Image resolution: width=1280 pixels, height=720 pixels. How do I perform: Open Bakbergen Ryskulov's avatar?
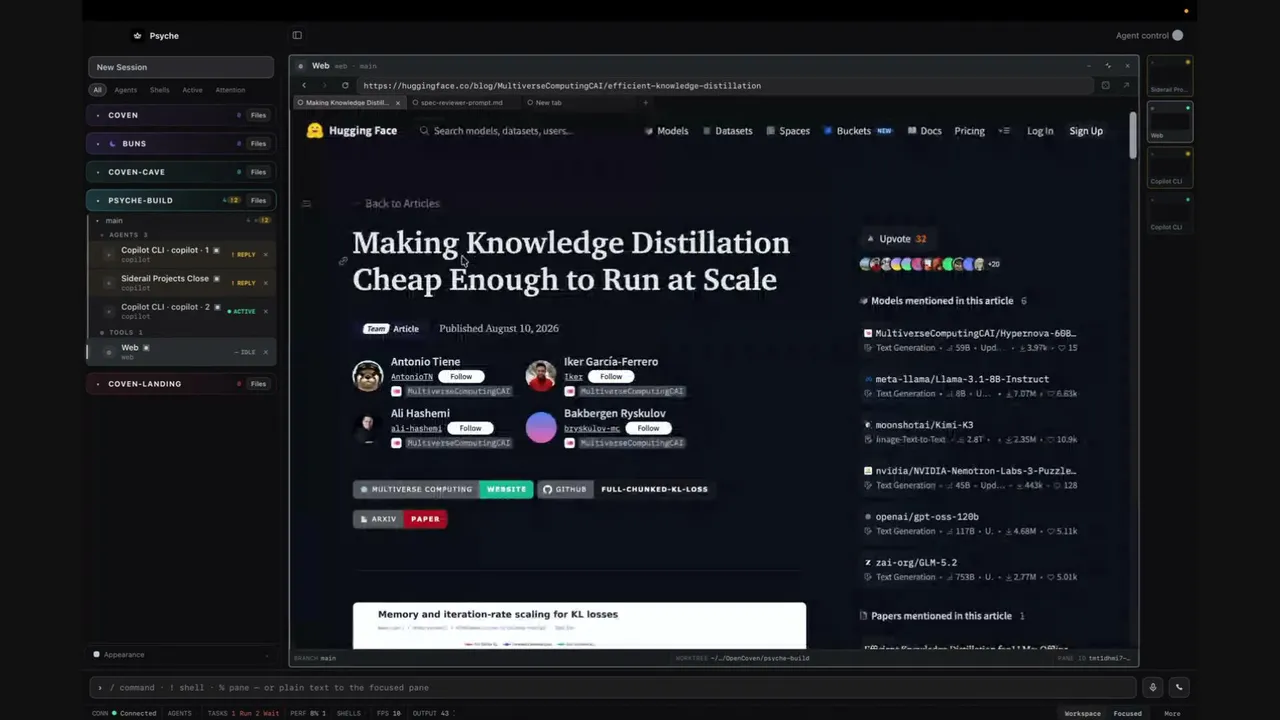click(541, 428)
